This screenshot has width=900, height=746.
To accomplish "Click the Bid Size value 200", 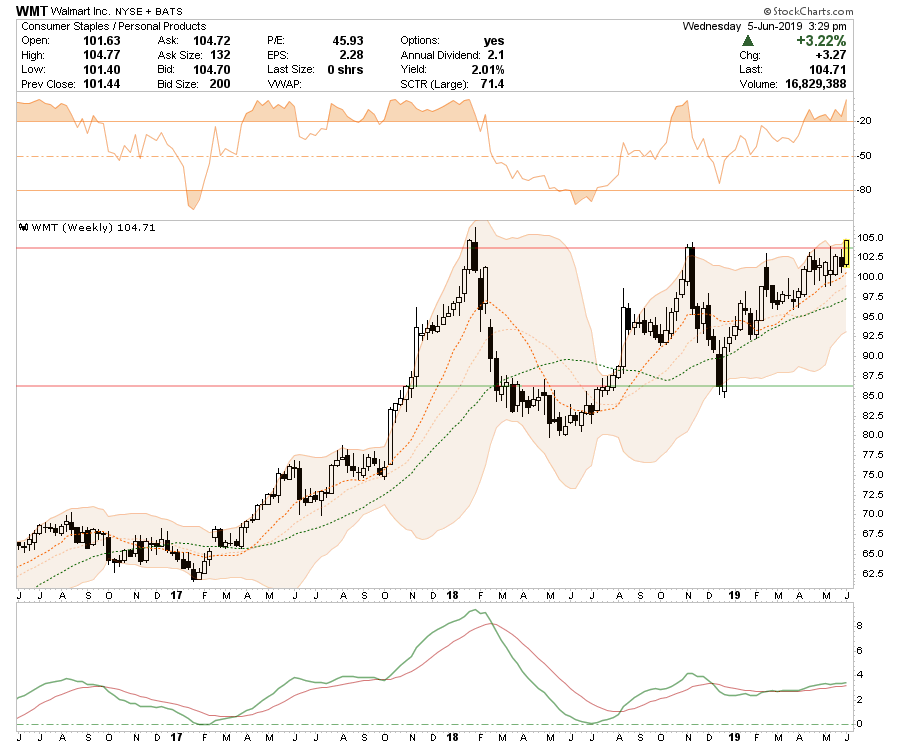I will (x=220, y=84).
